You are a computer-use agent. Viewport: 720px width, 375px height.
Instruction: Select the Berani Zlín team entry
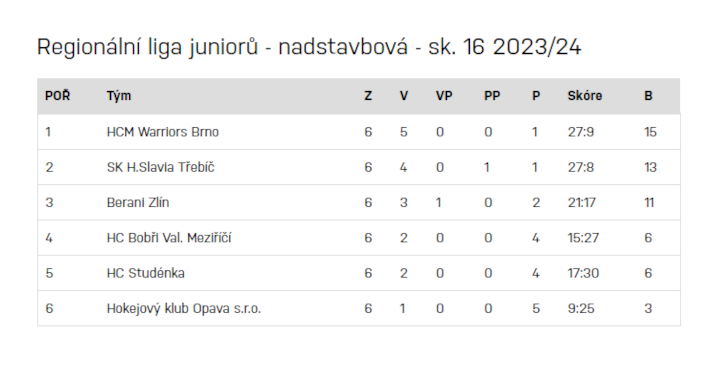pyautogui.click(x=138, y=202)
